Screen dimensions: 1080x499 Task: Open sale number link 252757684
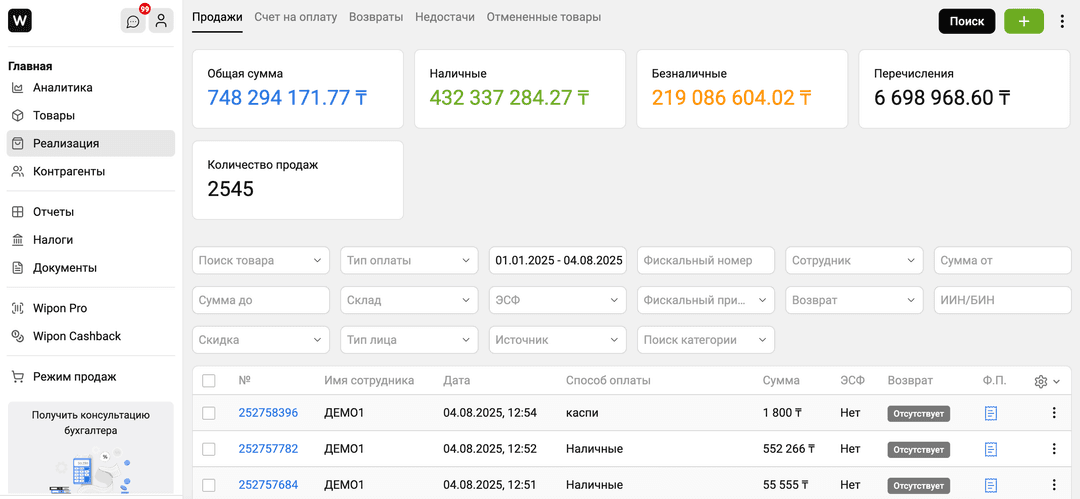[x=268, y=485]
